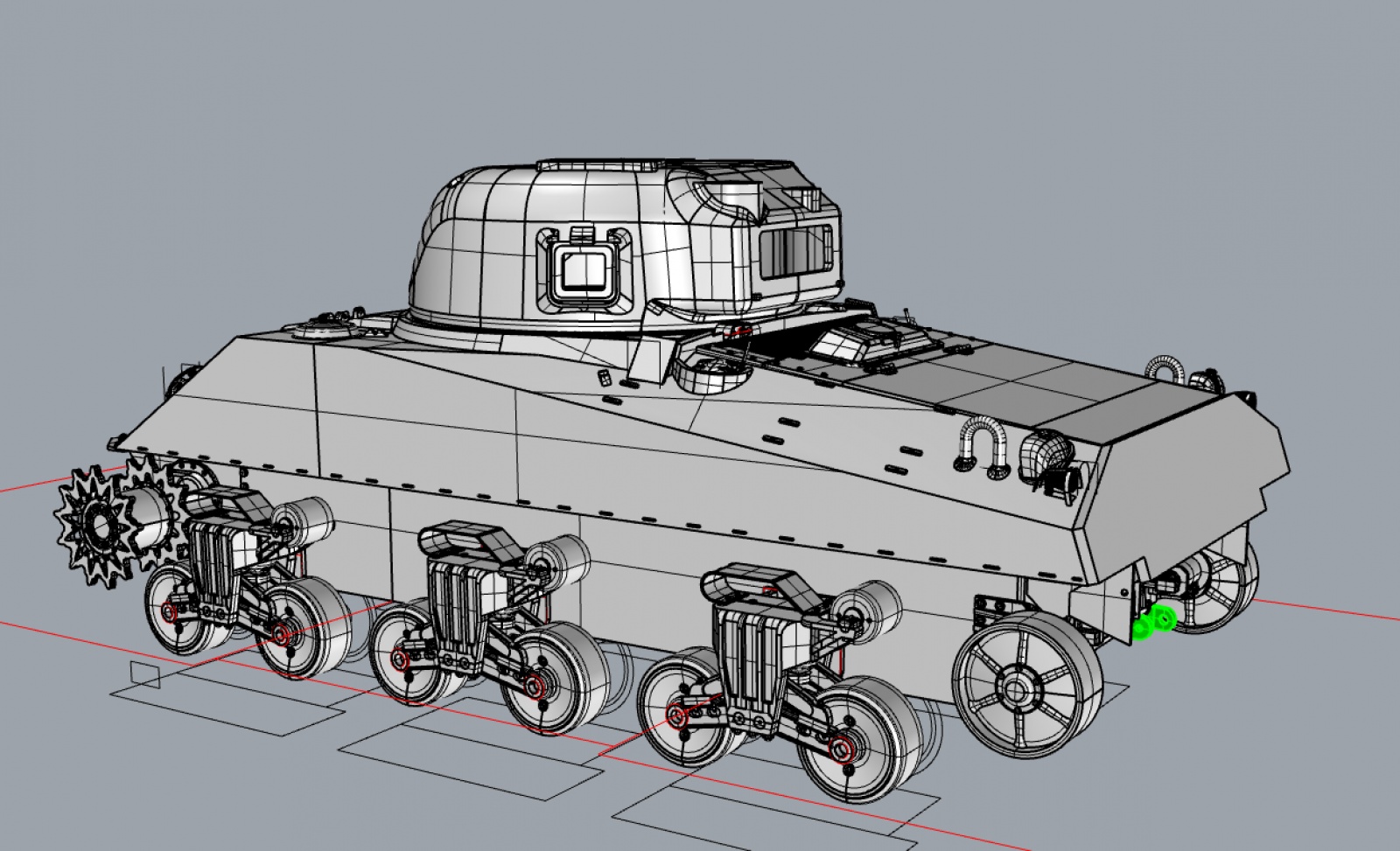The width and height of the screenshot is (1400, 851).
Task: Select the green highlighted part at hull rear
Action: pos(1154,622)
